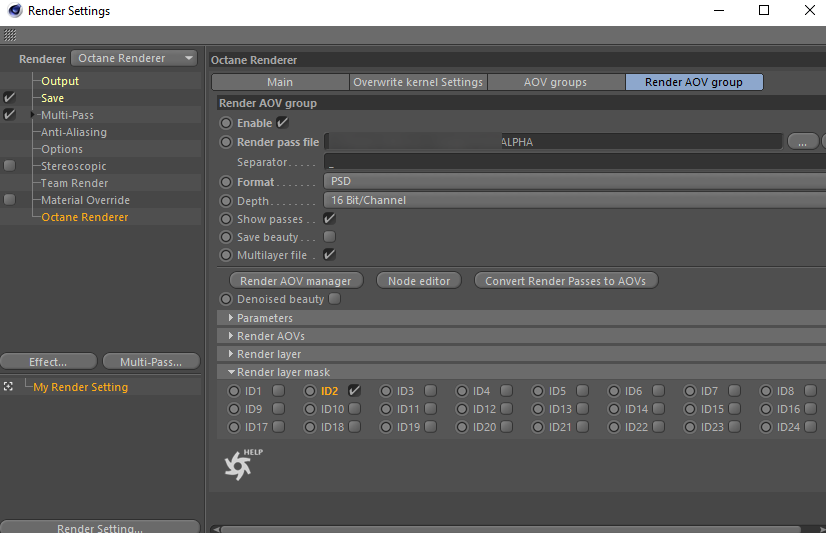Click the Separator input field
Image resolution: width=826 pixels, height=533 pixels.
[575, 162]
